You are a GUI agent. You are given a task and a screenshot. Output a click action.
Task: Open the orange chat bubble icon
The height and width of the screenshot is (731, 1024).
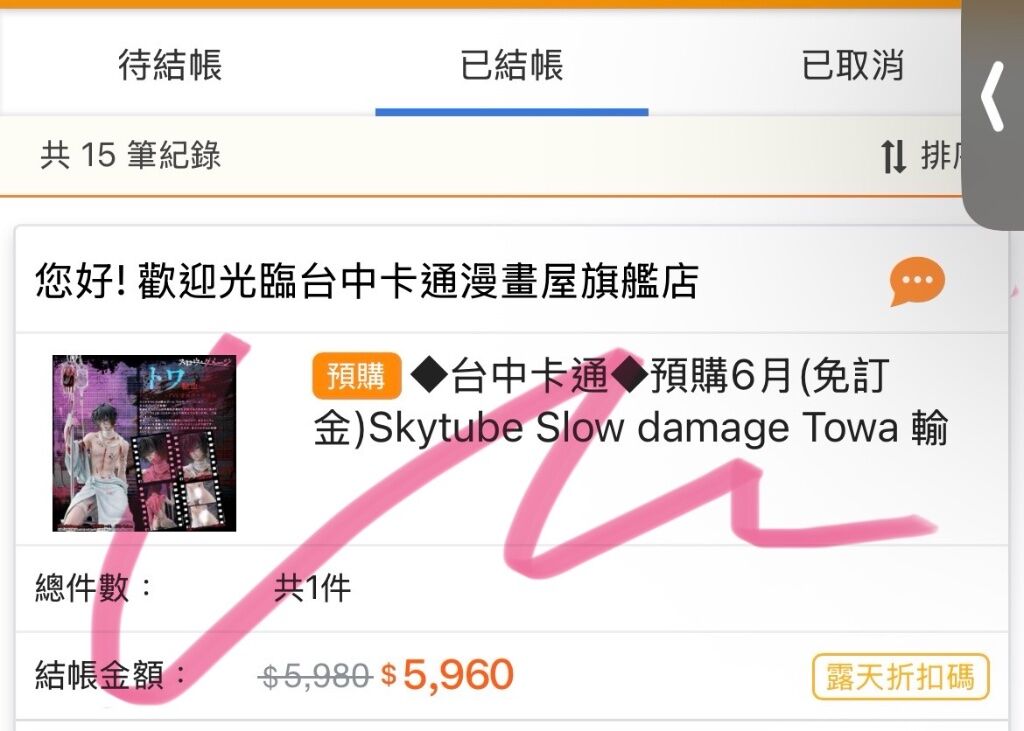(x=917, y=282)
